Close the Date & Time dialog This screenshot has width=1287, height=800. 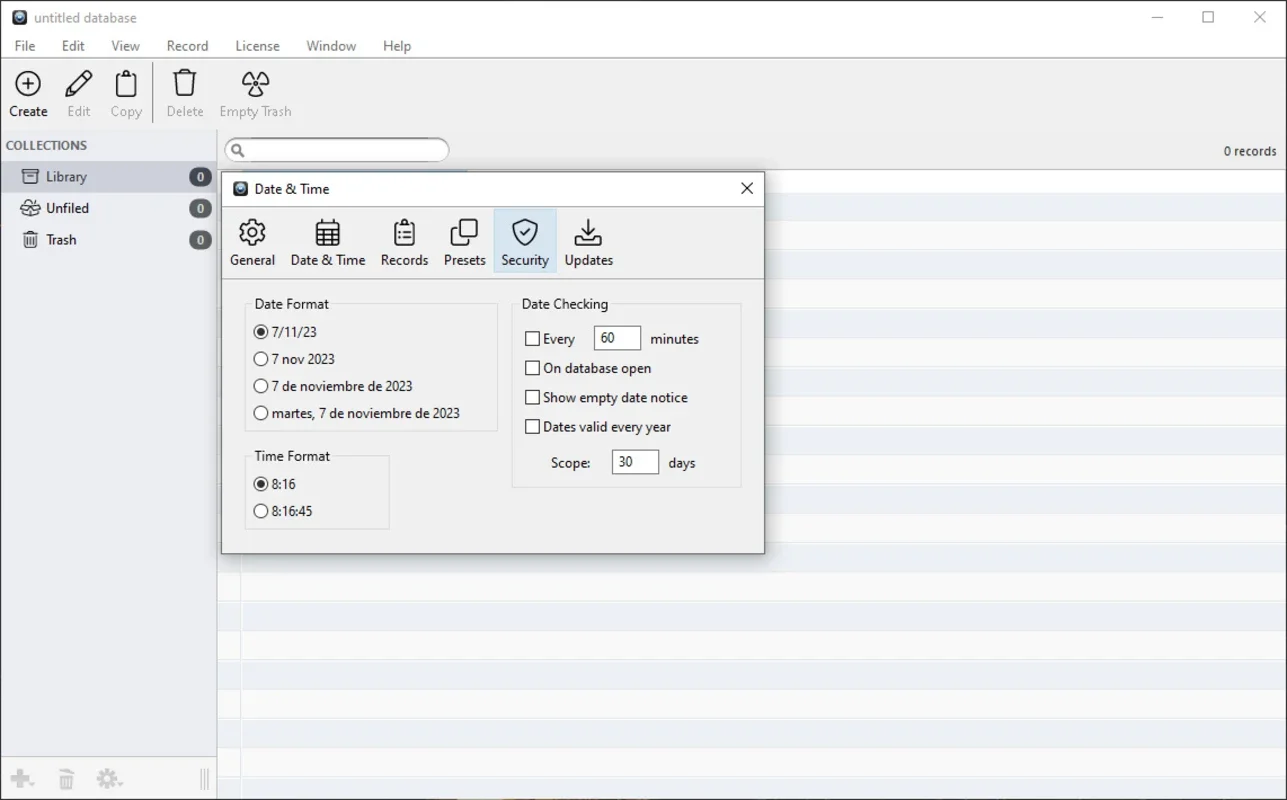click(747, 188)
